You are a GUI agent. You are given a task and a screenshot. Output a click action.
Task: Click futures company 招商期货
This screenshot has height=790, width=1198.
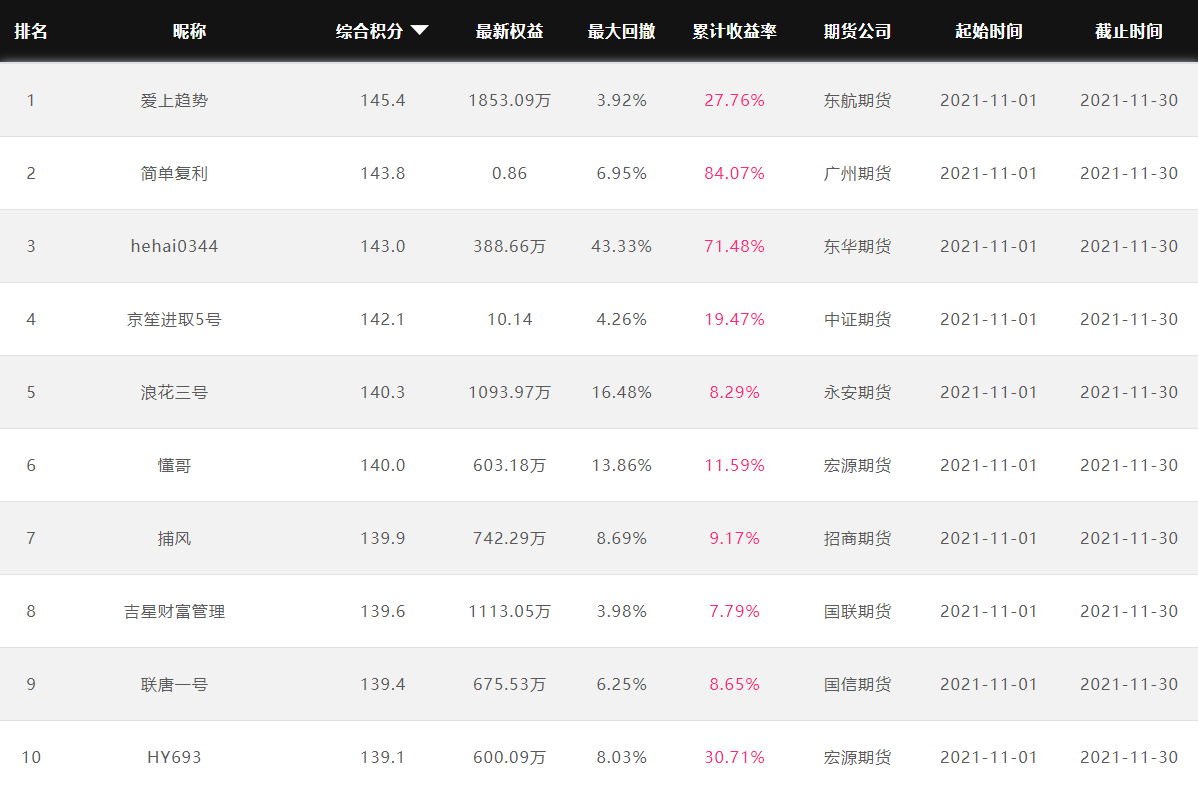coord(857,538)
